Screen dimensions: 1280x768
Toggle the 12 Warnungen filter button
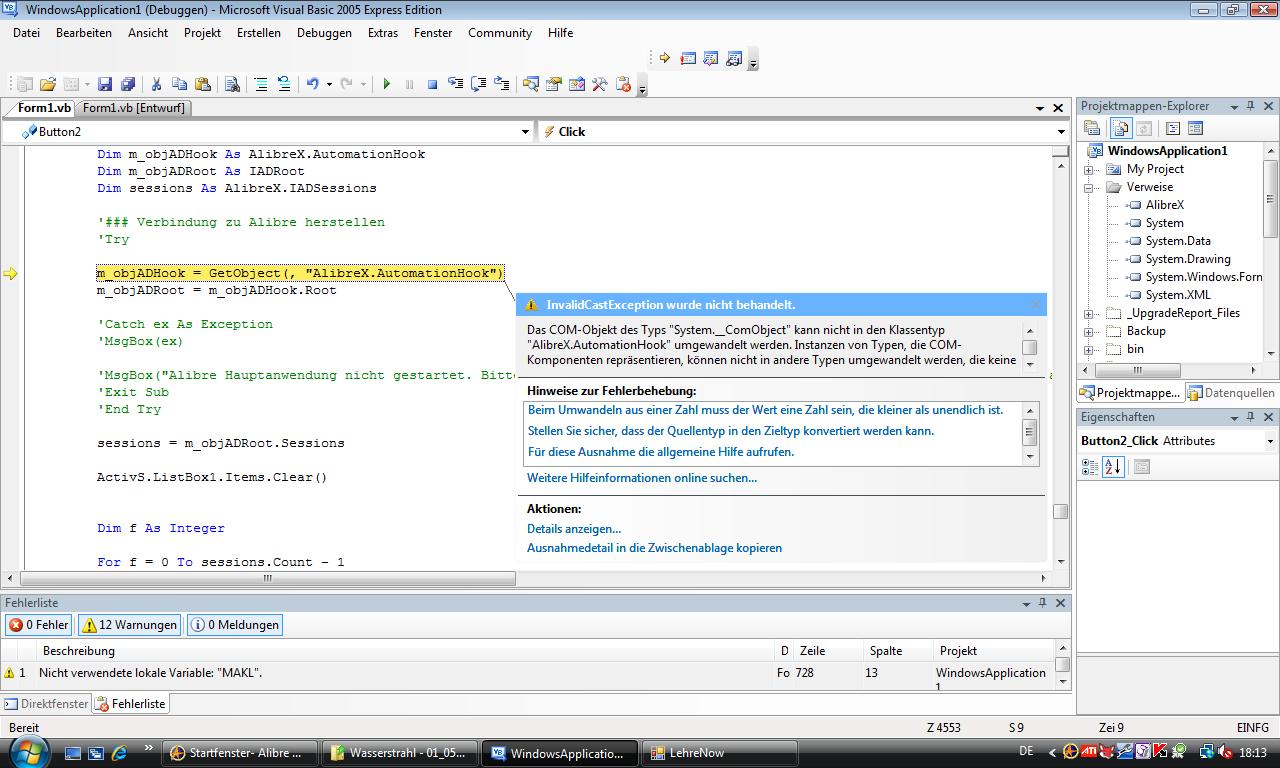(x=129, y=625)
